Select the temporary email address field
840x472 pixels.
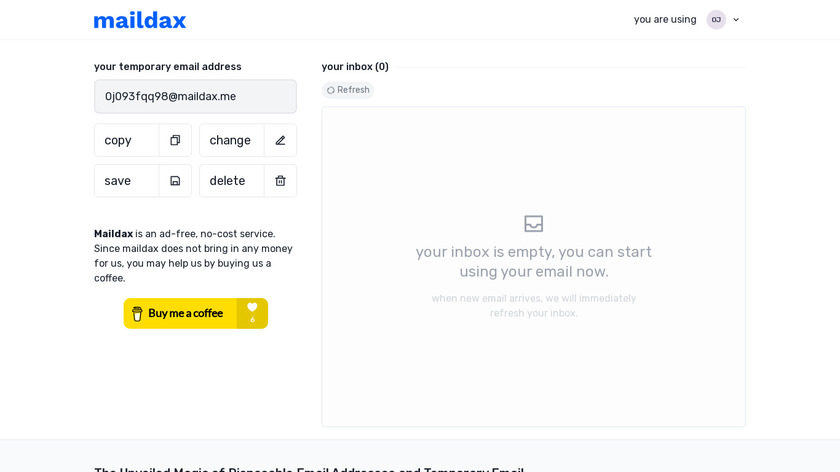195,96
